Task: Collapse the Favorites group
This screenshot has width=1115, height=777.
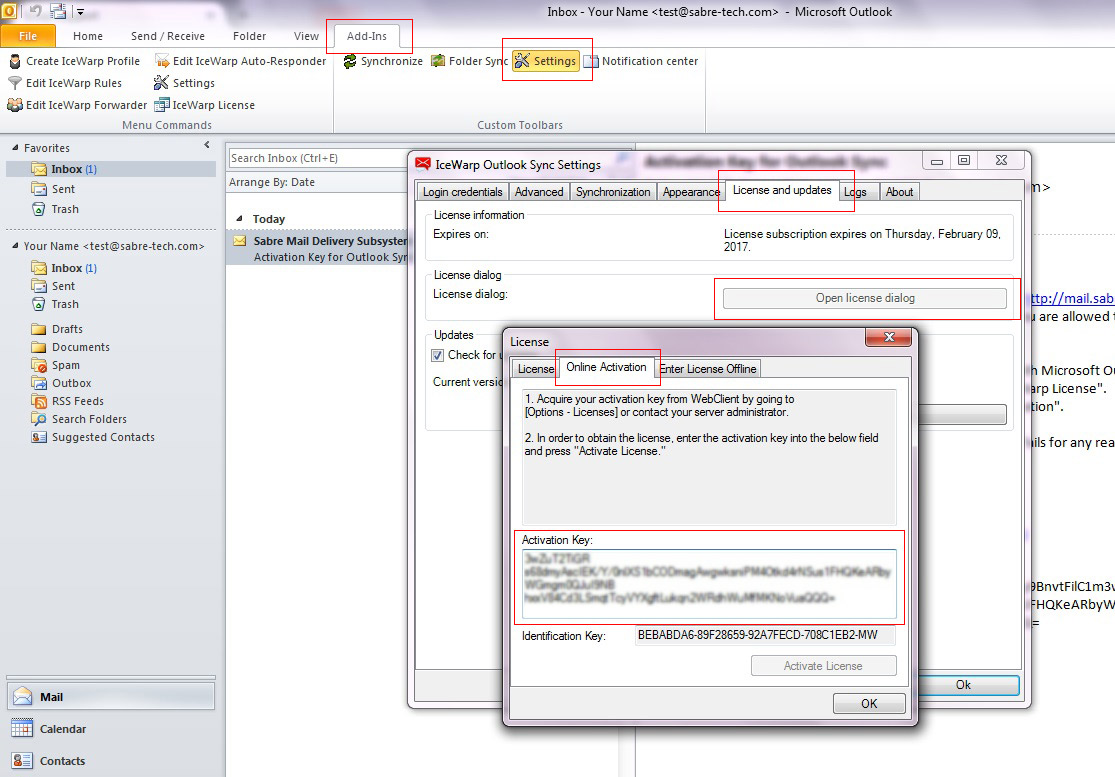Action: (15, 148)
